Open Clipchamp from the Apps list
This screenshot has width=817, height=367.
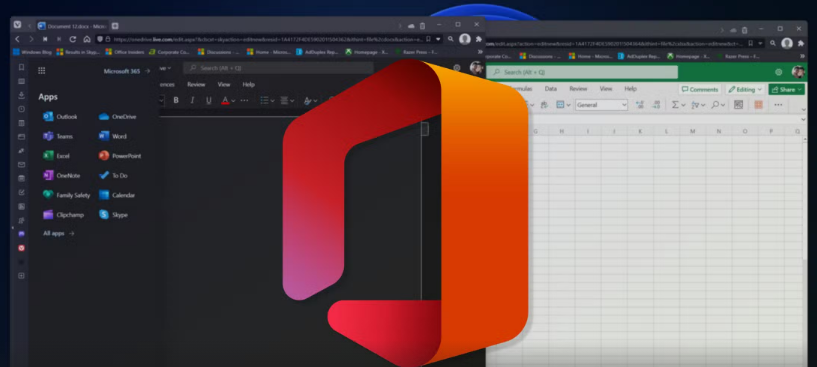pos(63,214)
